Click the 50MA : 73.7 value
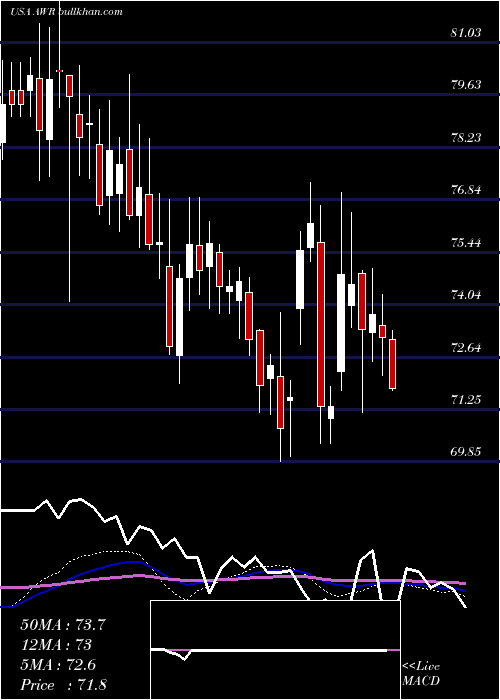This screenshot has width=500, height=700. tap(63, 625)
